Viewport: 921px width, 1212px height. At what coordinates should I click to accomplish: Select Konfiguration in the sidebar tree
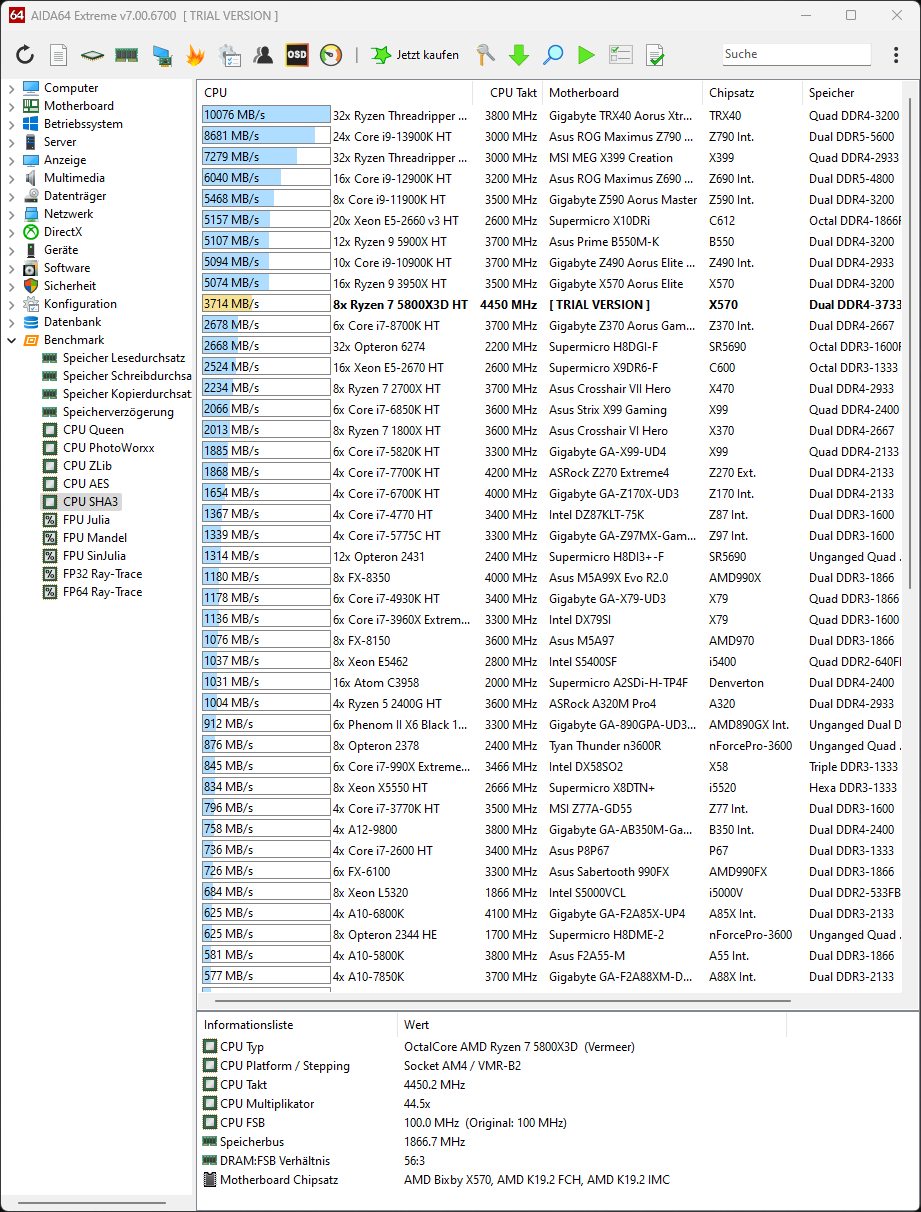(x=80, y=304)
